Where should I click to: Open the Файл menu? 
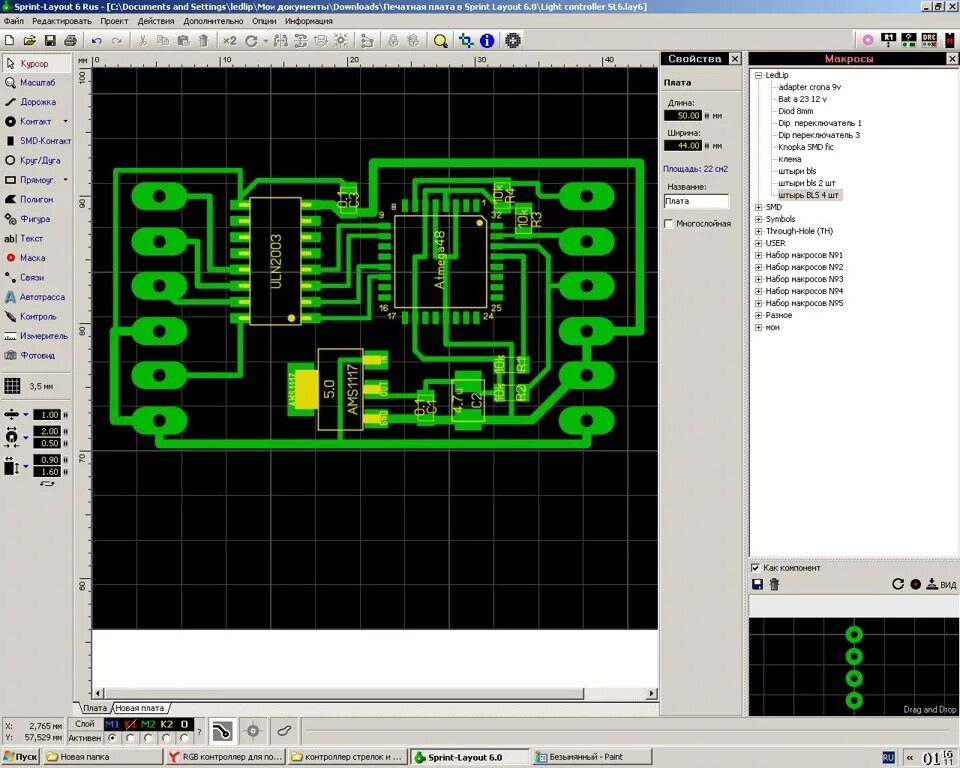(13, 21)
